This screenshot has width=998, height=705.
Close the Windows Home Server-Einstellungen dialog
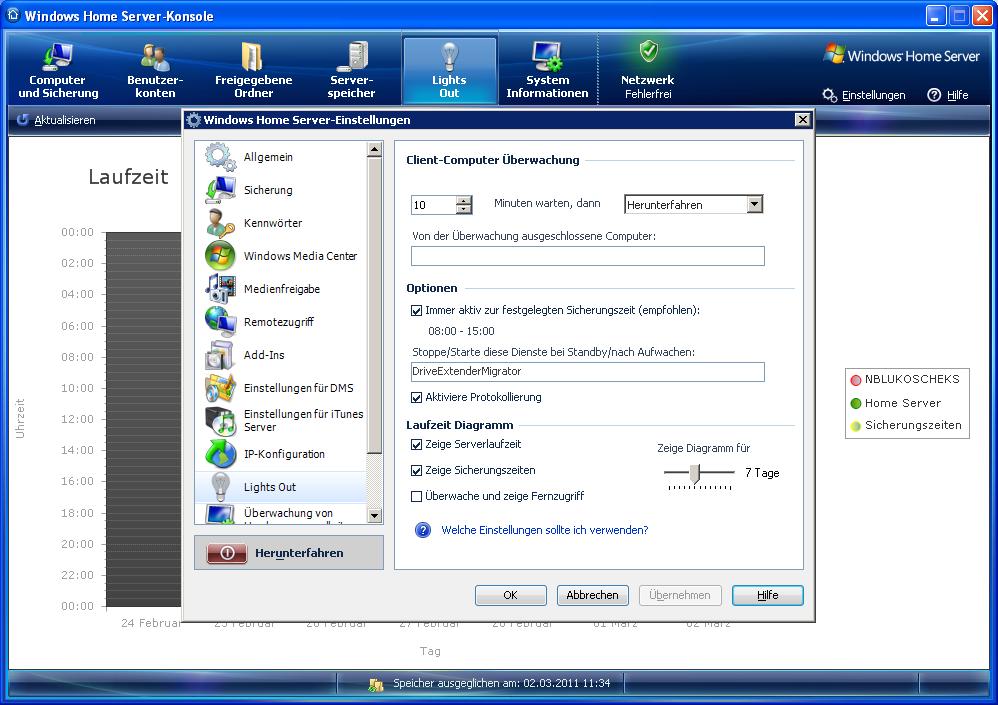pyautogui.click(x=803, y=119)
